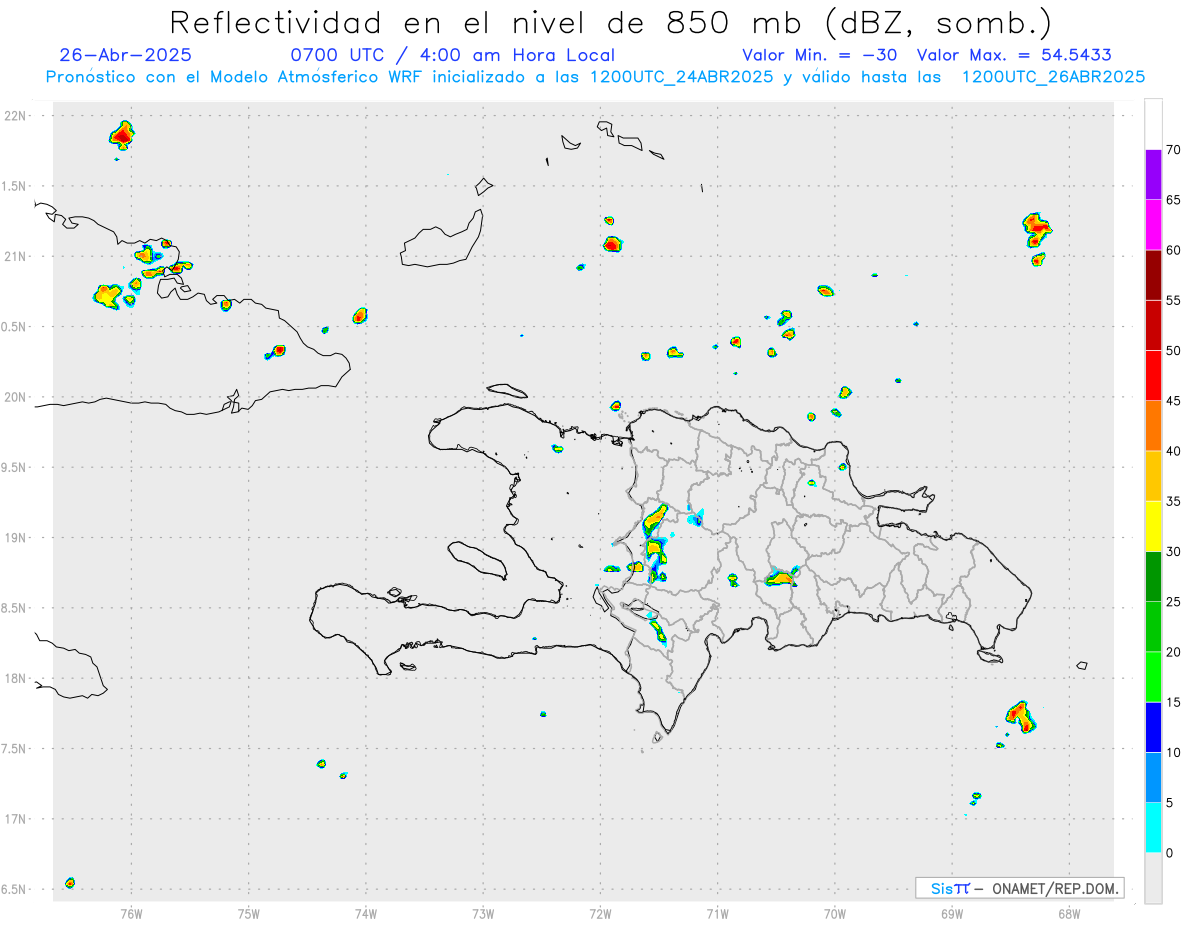Click the cyan 0–5 dBZ colorbar segment
The image size is (1200, 927).
coord(1153,827)
